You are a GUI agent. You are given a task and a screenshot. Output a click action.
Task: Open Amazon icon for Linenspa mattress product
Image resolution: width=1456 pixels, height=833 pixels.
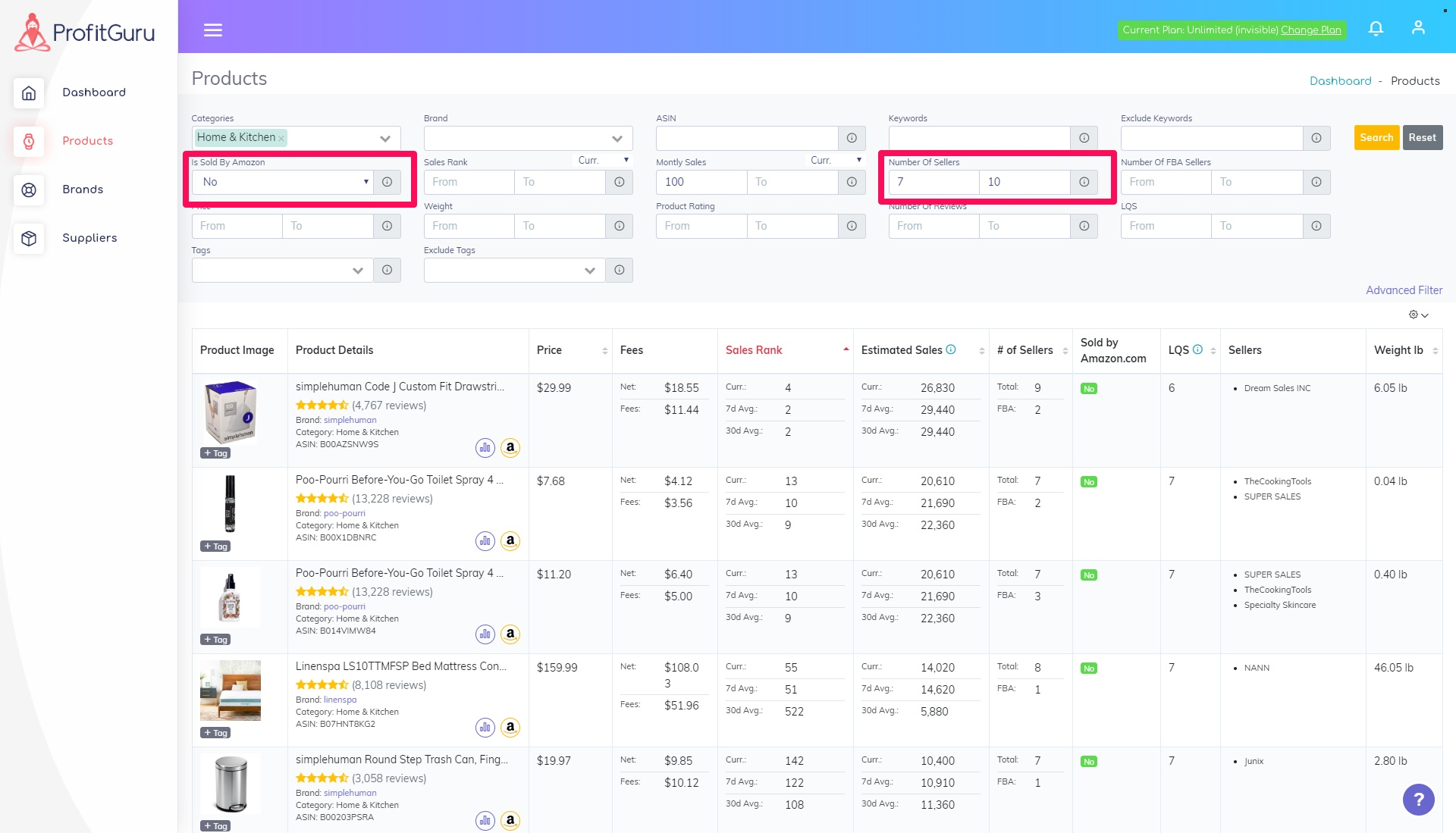click(510, 728)
